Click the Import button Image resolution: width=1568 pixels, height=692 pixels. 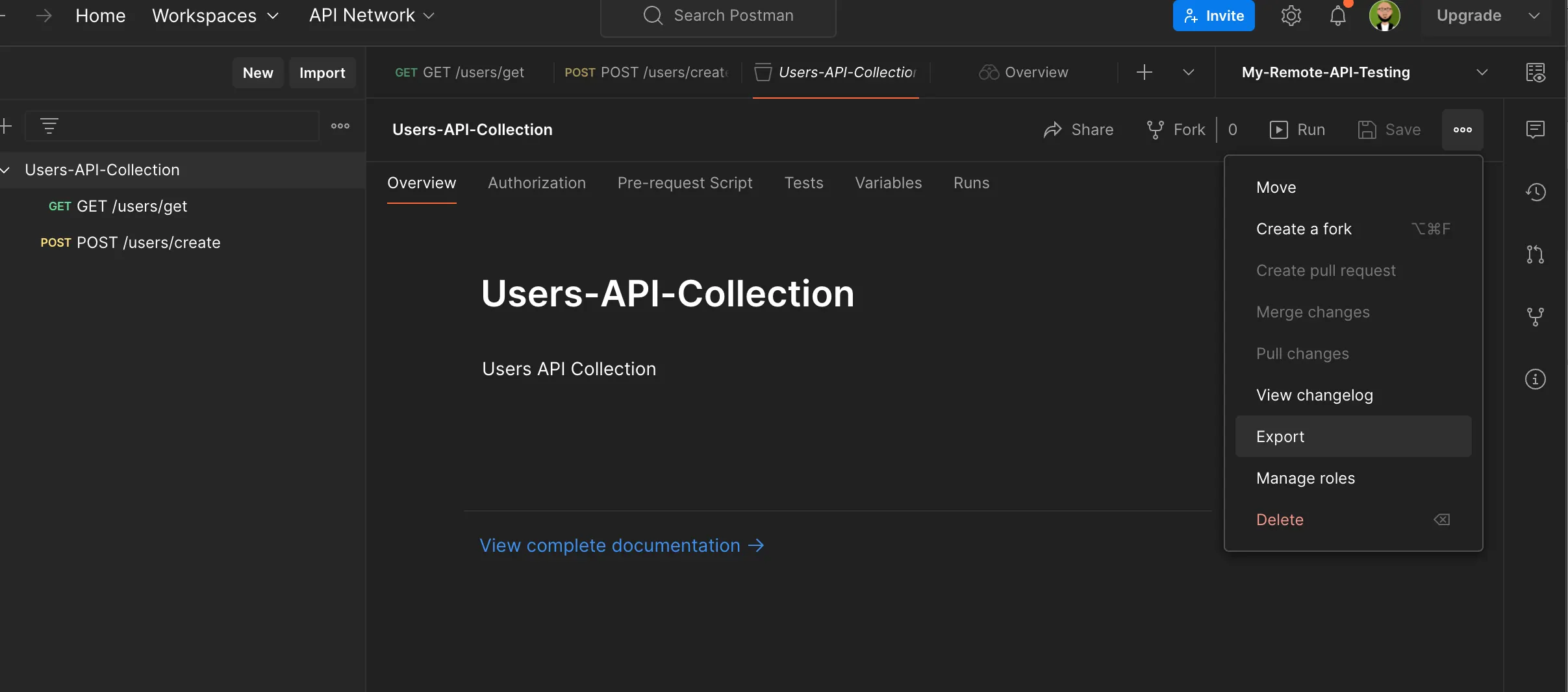tap(322, 73)
